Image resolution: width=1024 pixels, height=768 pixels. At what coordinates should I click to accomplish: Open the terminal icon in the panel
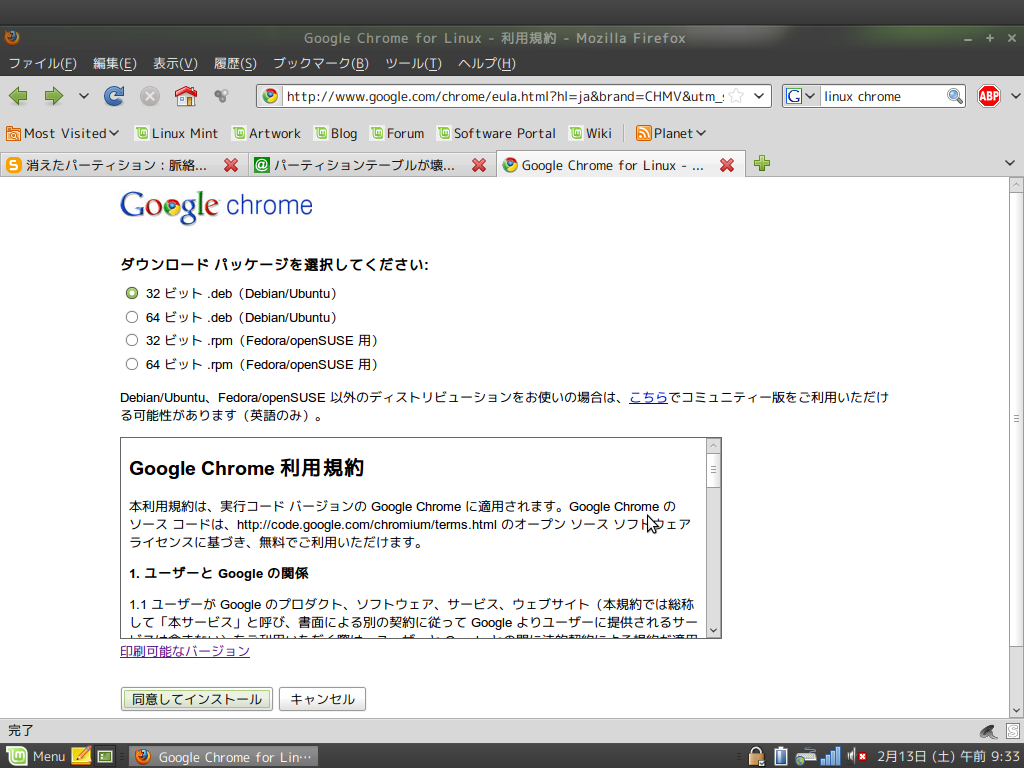click(x=105, y=756)
